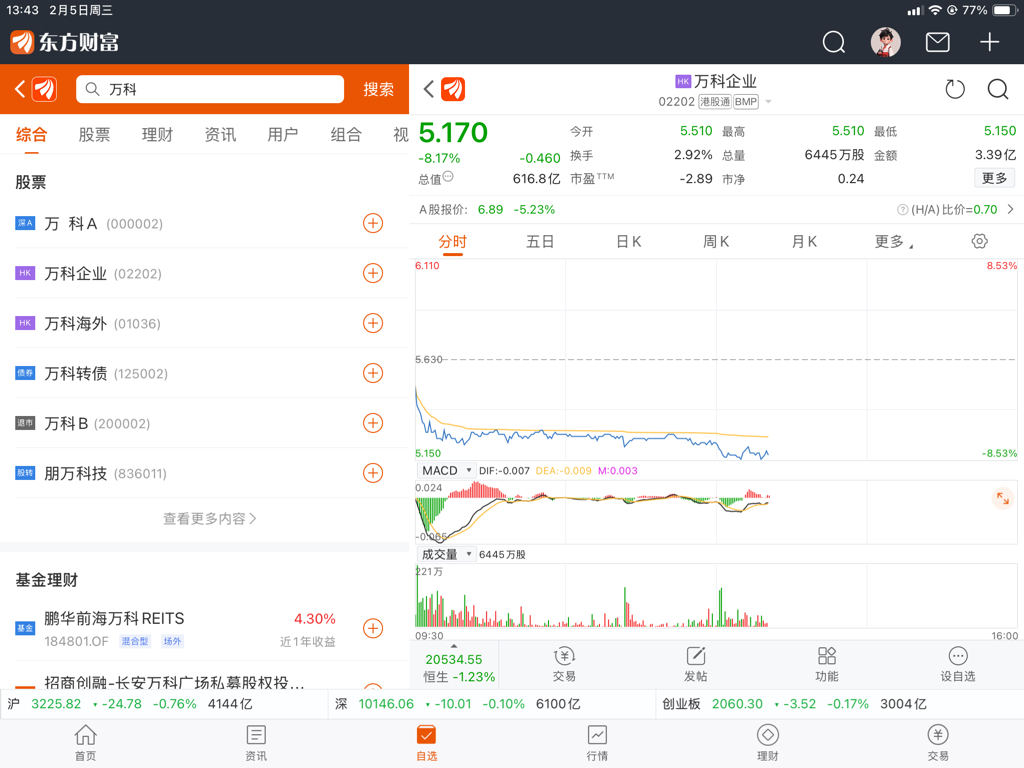Add 万科B (200002) to watchlist
This screenshot has width=1024, height=768.
[373, 423]
